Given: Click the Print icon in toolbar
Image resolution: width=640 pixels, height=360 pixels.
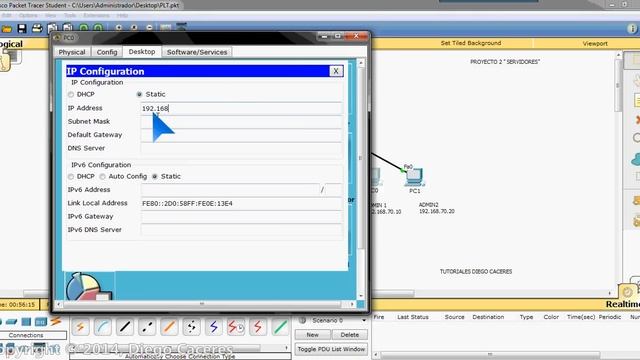Looking at the screenshot, I should click(x=37, y=29).
